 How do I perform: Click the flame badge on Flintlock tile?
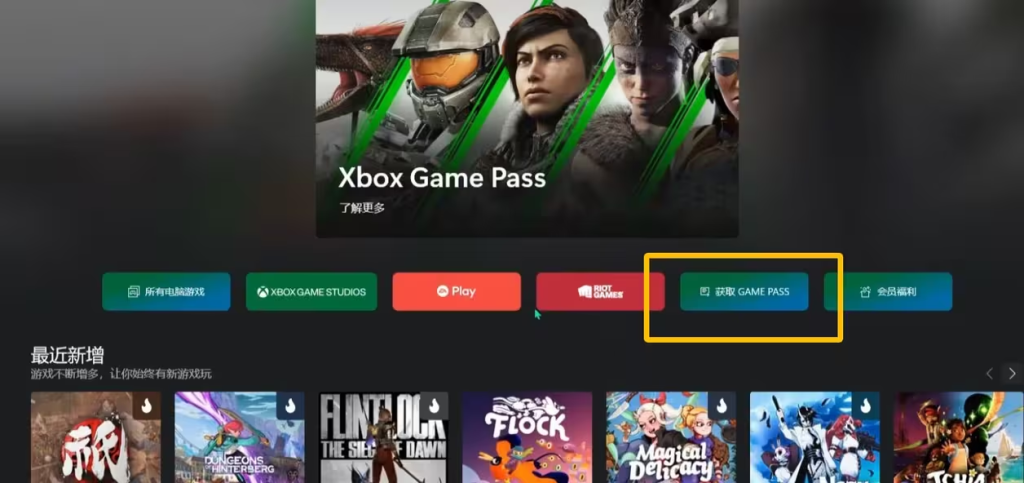tap(434, 406)
